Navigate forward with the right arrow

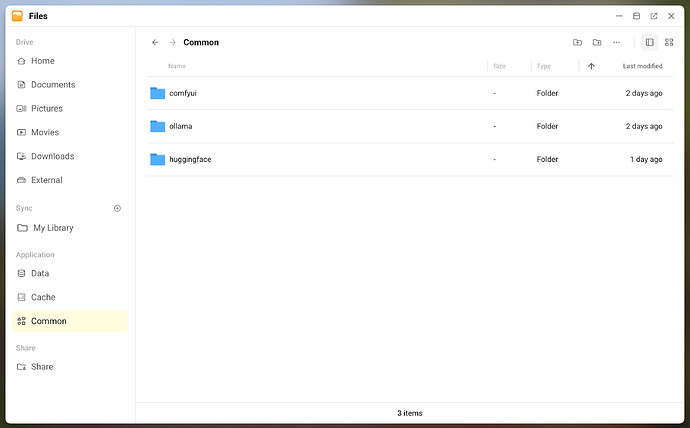[172, 42]
